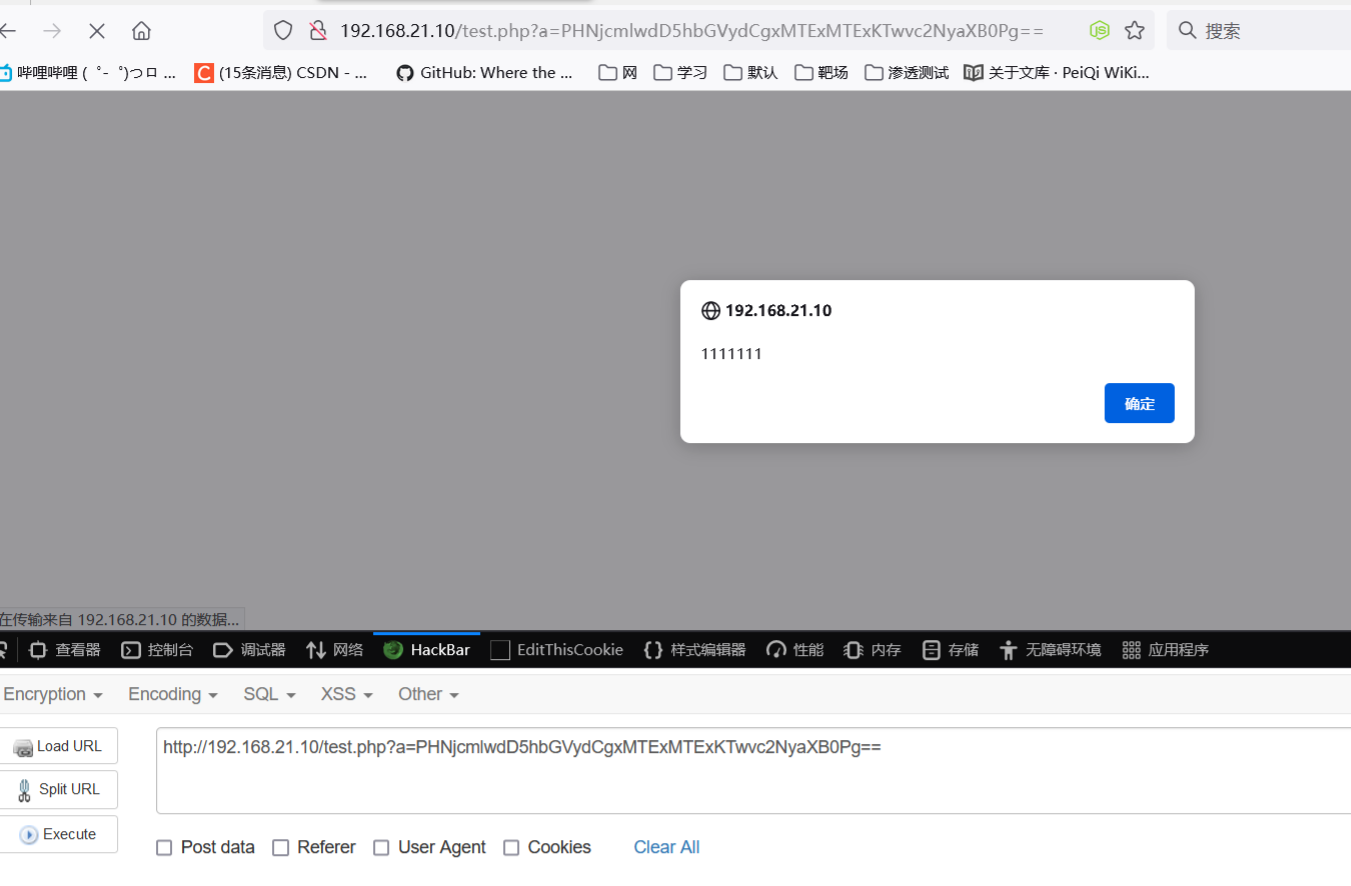The width and height of the screenshot is (1351, 886).
Task: Open the 性能 (Performance) panel
Action: pyautogui.click(x=794, y=649)
